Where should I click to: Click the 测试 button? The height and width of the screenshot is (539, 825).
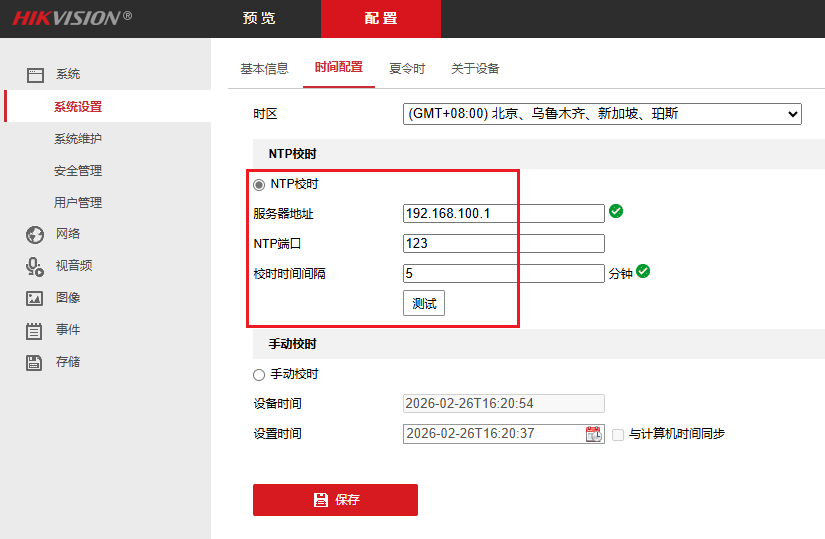tap(424, 303)
